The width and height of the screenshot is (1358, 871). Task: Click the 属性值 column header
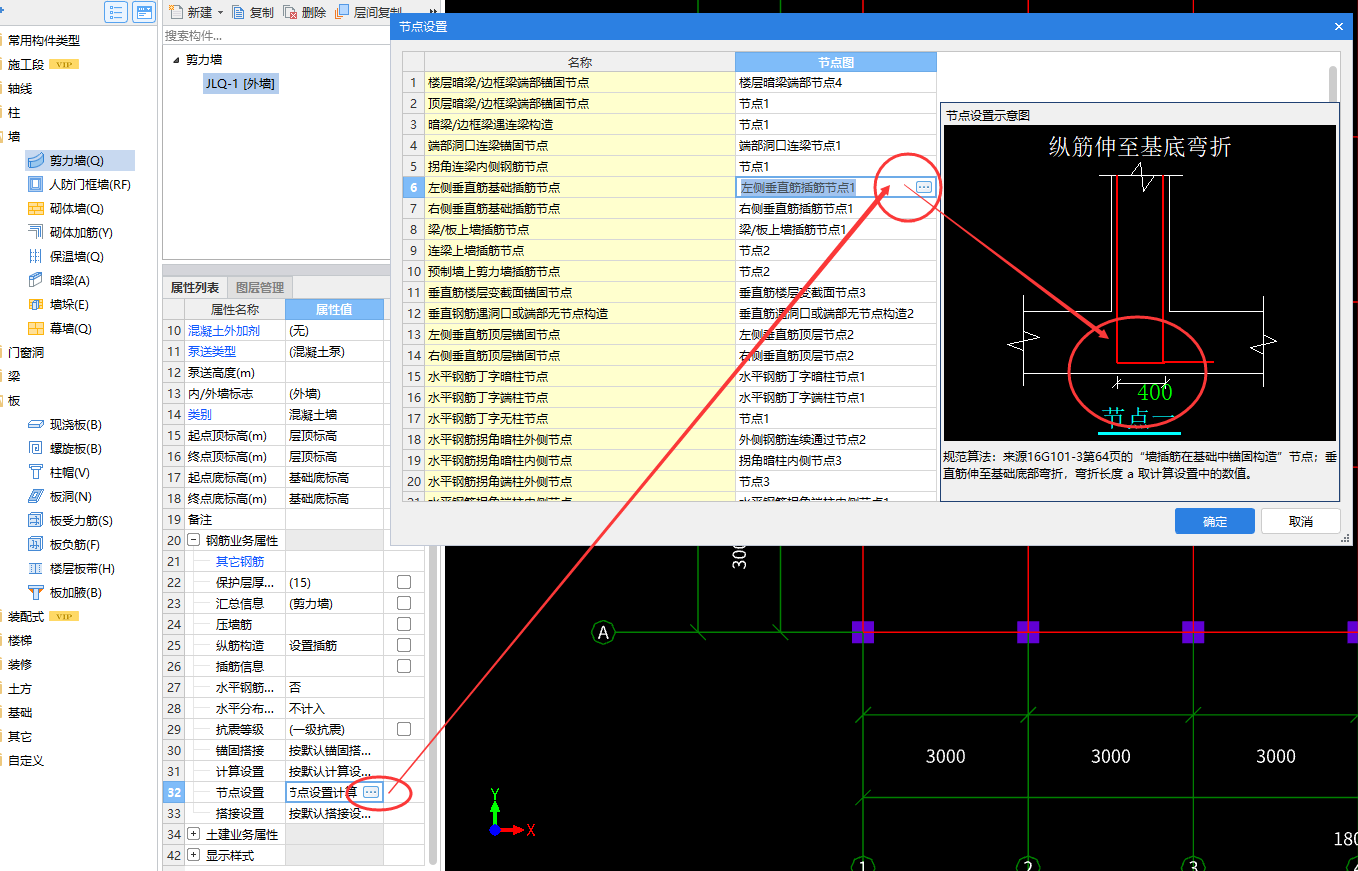pos(334,309)
